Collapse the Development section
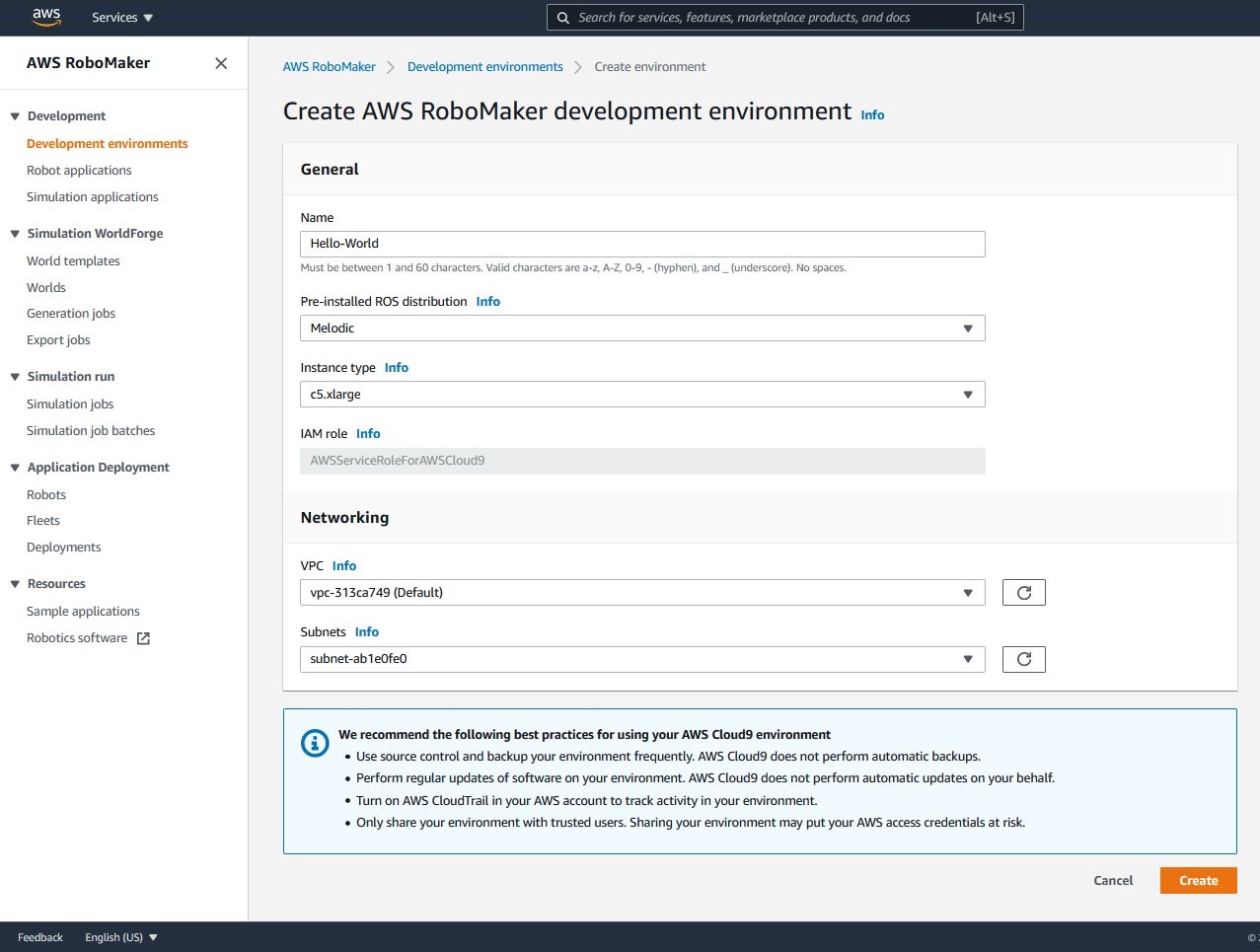This screenshot has height=952, width=1260. [15, 116]
